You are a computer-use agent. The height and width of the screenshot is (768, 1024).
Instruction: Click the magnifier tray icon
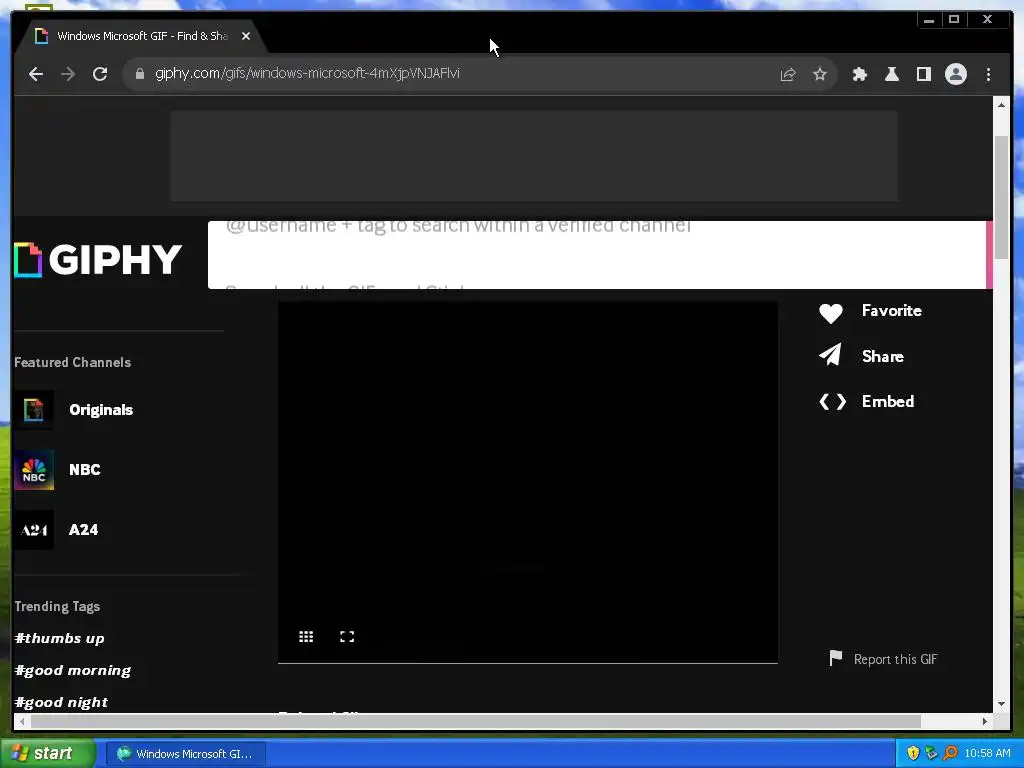[950, 754]
